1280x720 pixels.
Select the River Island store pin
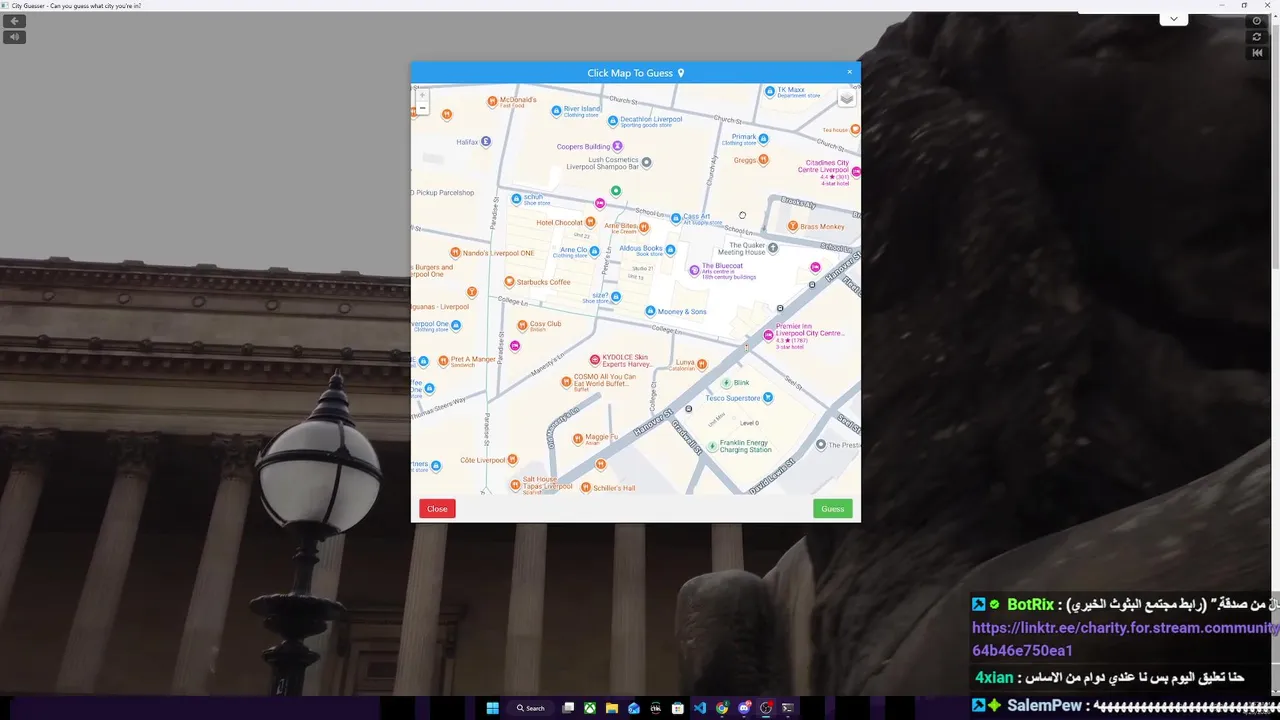coord(557,110)
